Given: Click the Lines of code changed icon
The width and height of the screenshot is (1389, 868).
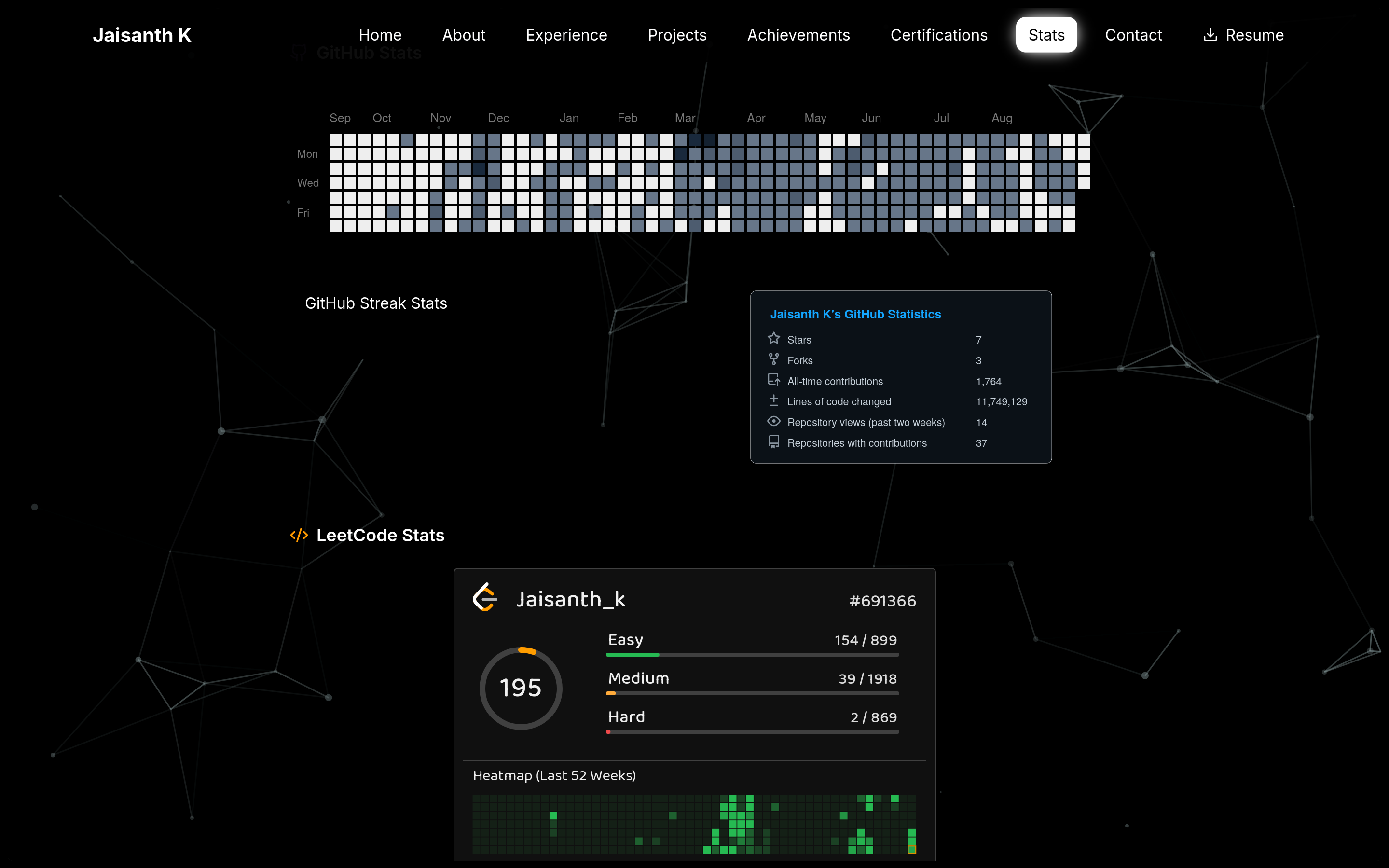Looking at the screenshot, I should [x=774, y=400].
